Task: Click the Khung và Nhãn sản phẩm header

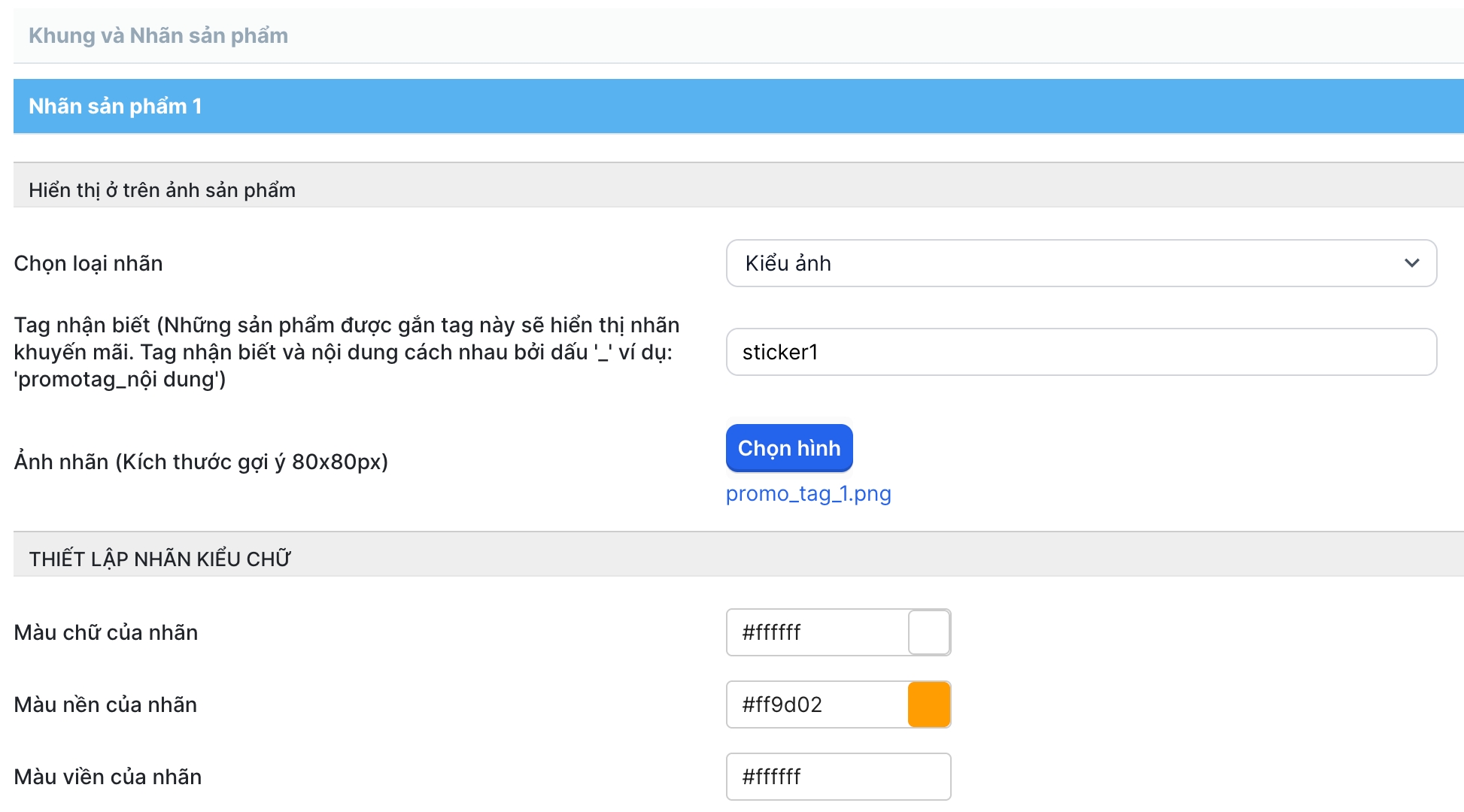Action: [x=158, y=35]
